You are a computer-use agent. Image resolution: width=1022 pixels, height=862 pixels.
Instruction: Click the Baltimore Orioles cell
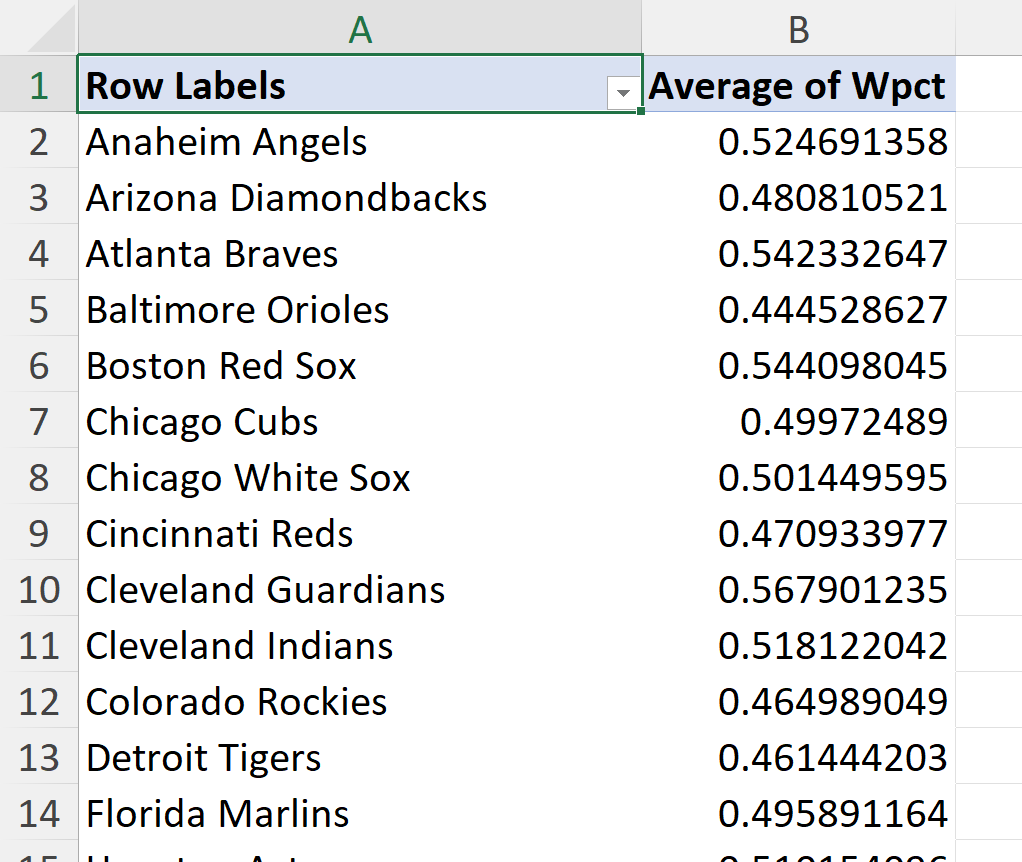pos(238,310)
